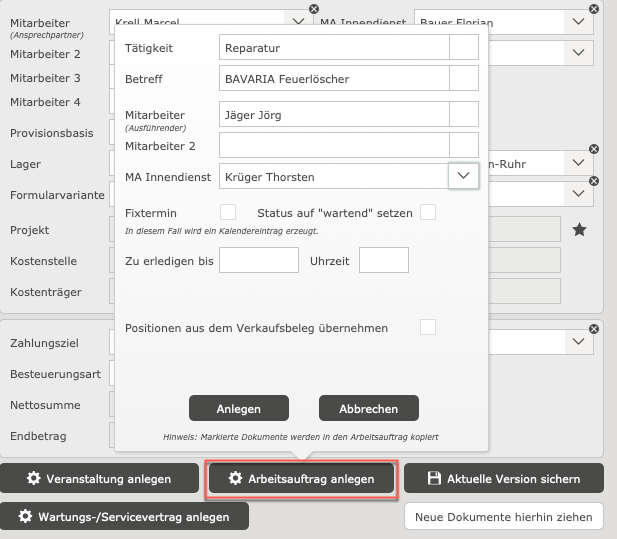Click the MA Innendienst Krüger Thorsten field
This screenshot has height=539, width=617.
coord(334,176)
